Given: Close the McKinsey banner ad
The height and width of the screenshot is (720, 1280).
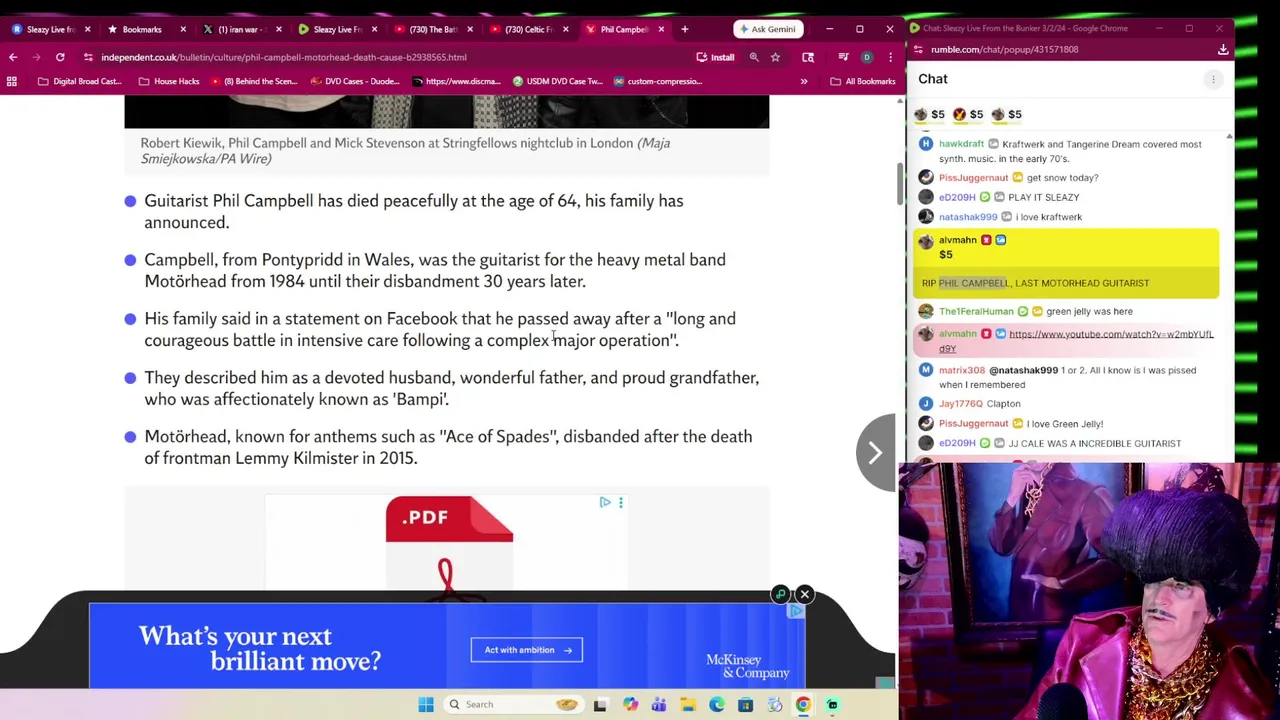Looking at the screenshot, I should [804, 594].
